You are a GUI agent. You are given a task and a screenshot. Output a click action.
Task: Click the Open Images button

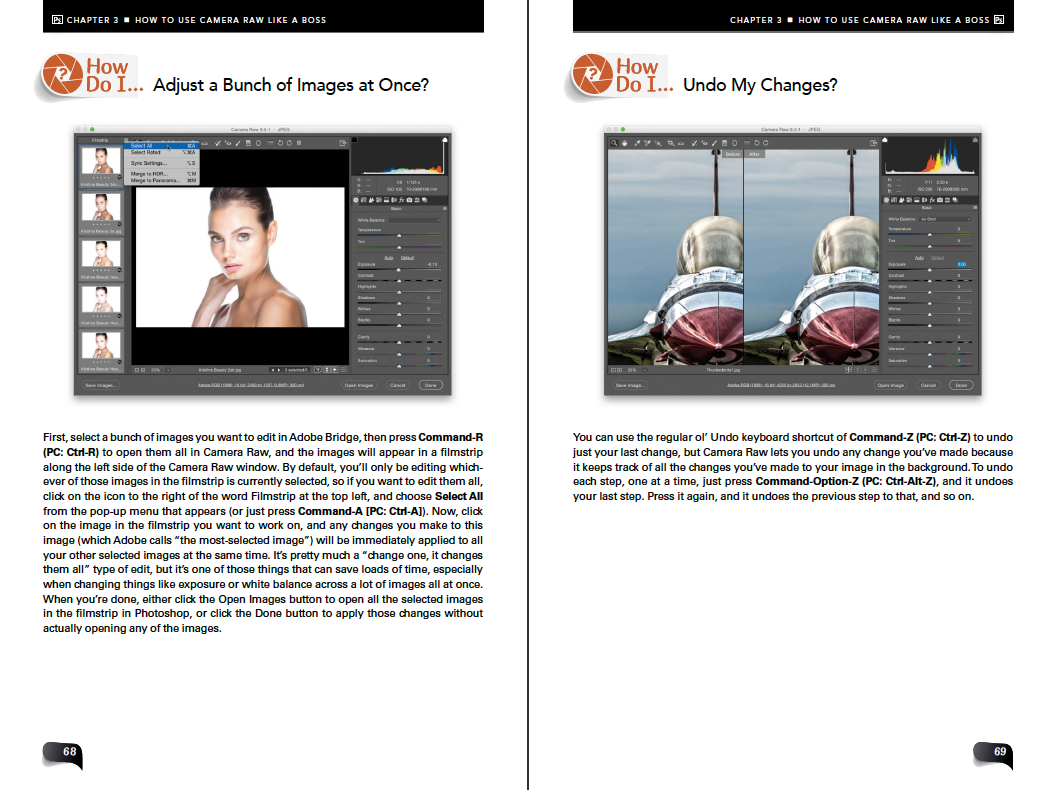(359, 385)
